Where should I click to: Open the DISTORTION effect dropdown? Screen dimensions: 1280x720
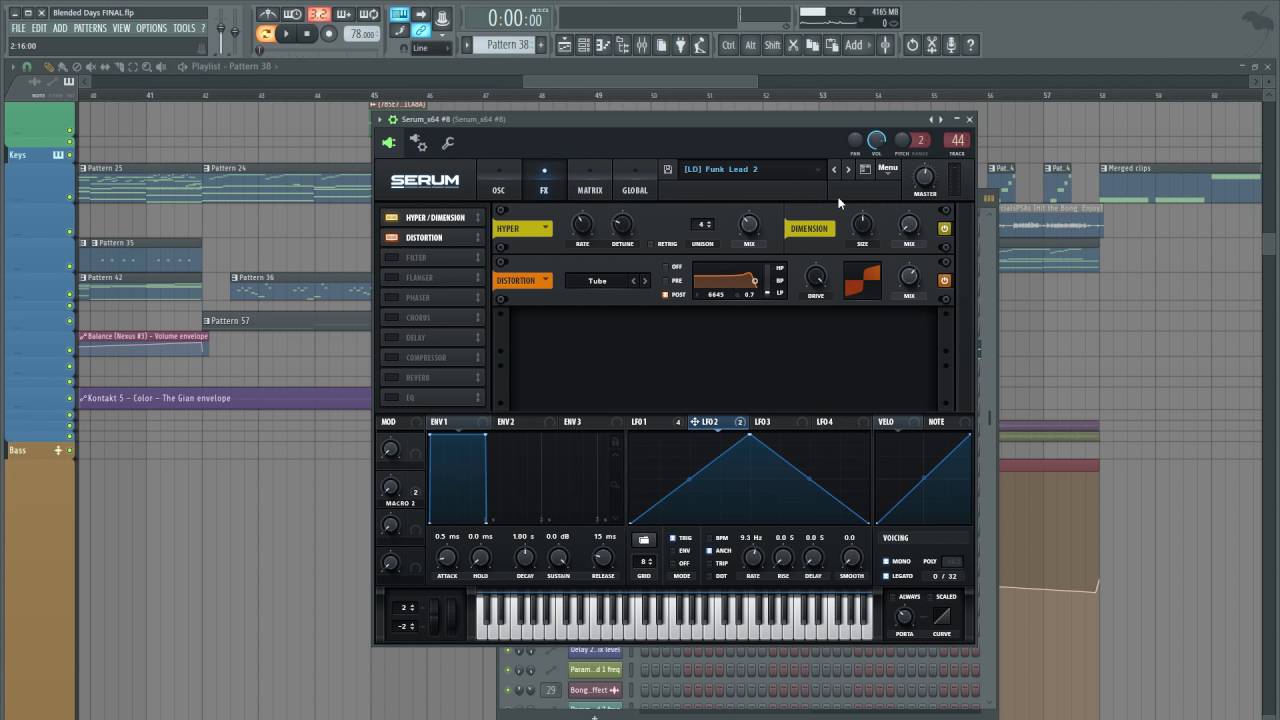(522, 281)
